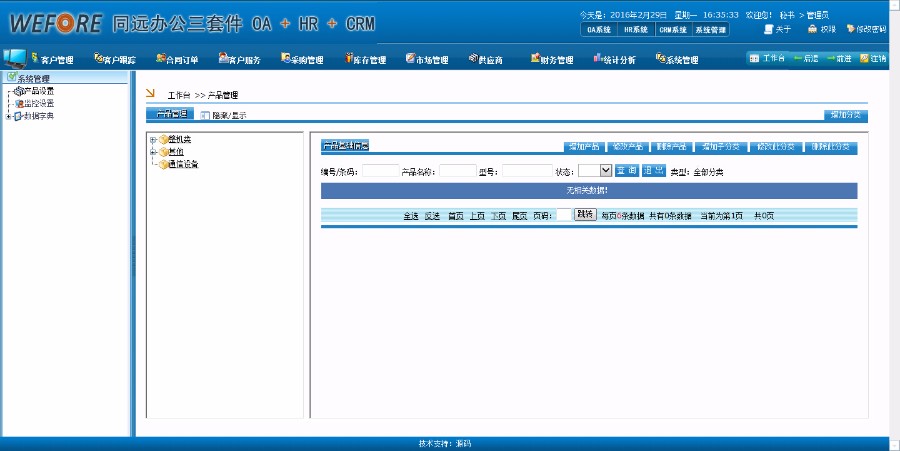900x451 pixels.
Task: Click the 客户服务 person icon
Action: [x=223, y=57]
